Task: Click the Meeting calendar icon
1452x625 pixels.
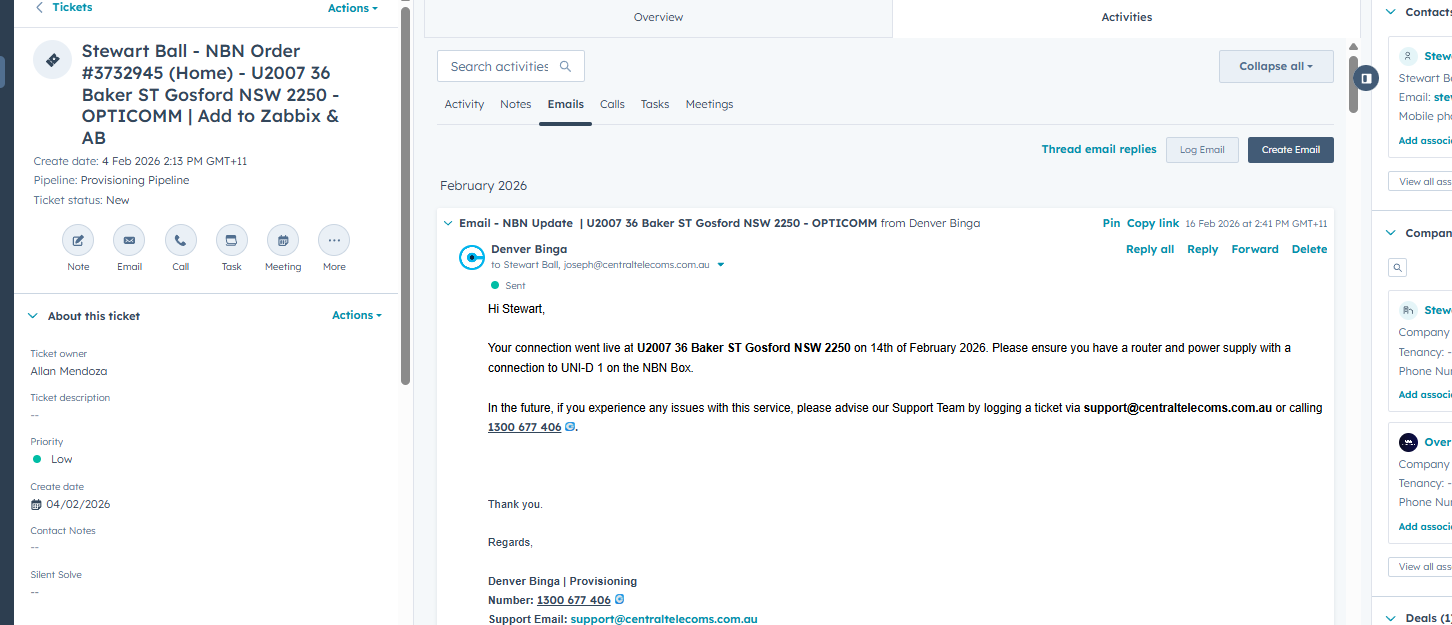Action: pos(283,240)
